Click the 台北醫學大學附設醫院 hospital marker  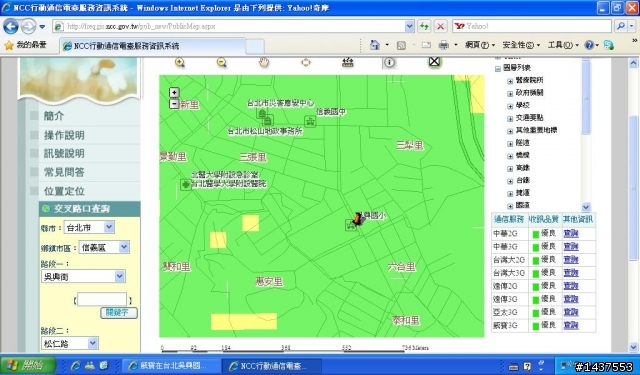click(186, 184)
